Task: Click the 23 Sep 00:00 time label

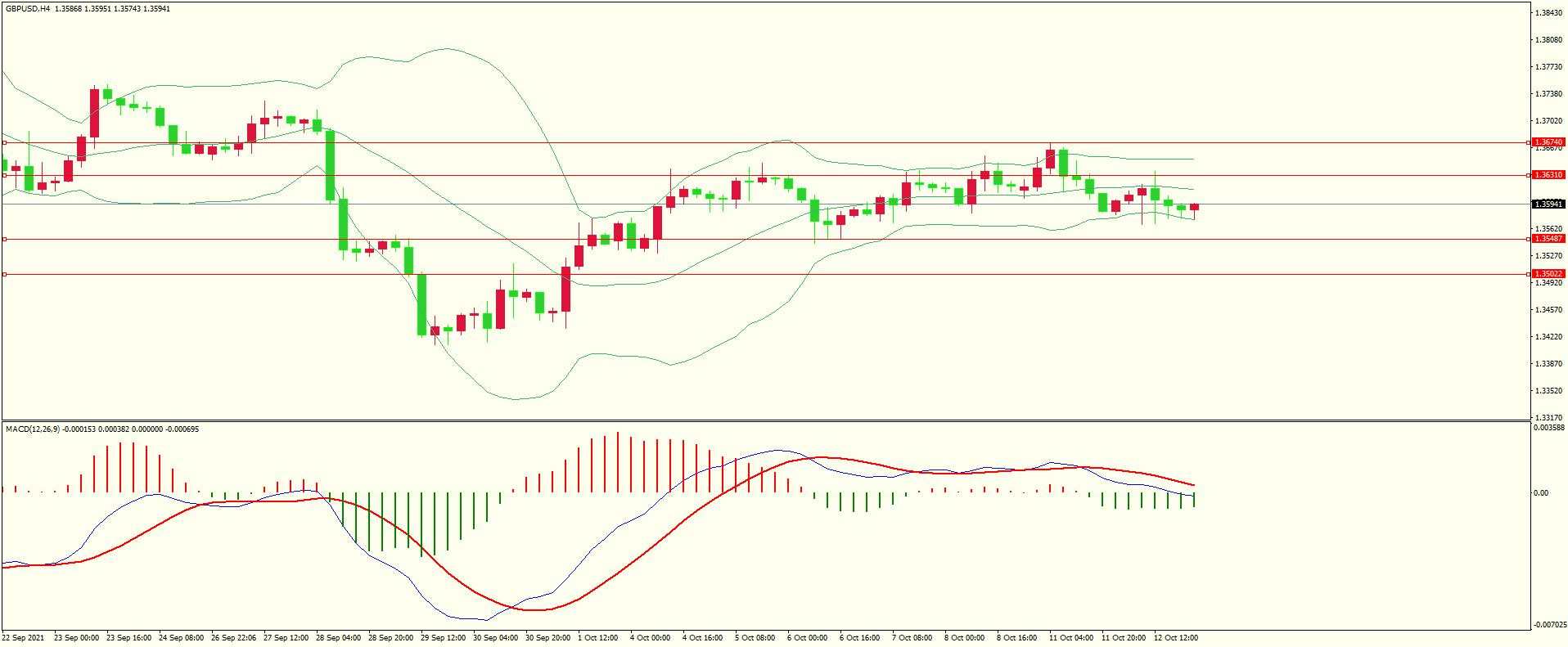Action: pyautogui.click(x=76, y=637)
